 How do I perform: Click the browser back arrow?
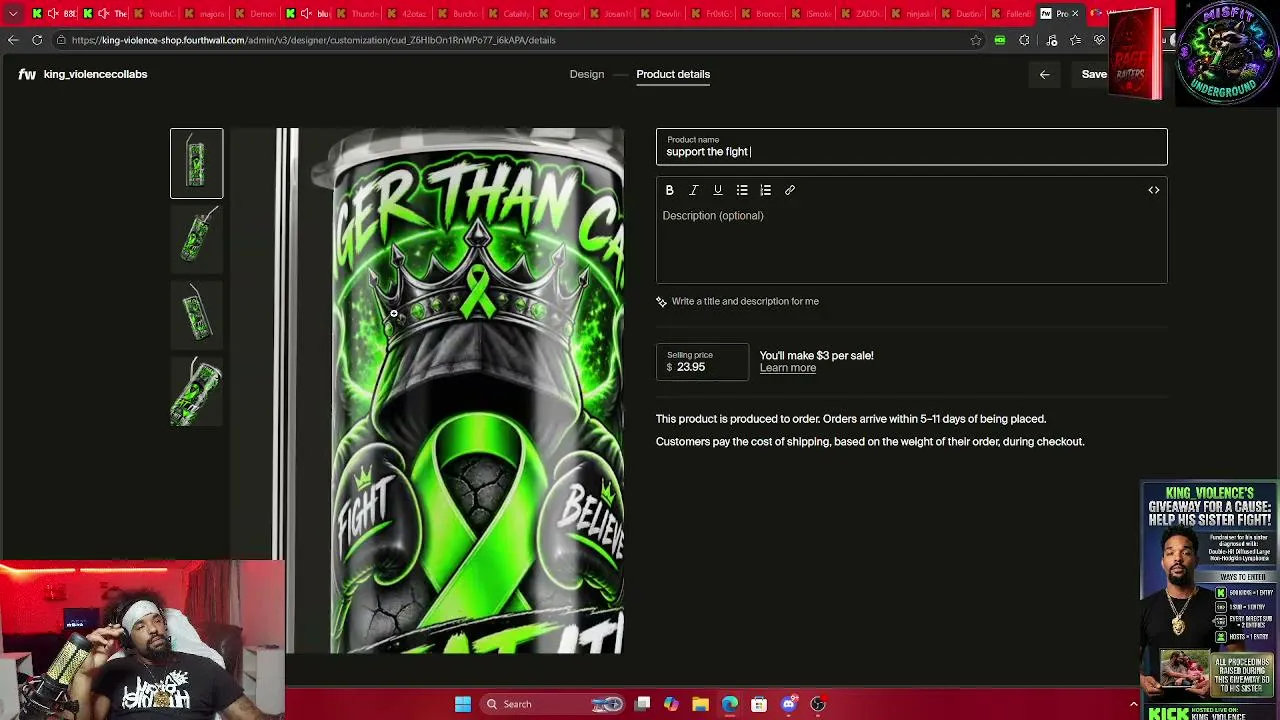13,40
